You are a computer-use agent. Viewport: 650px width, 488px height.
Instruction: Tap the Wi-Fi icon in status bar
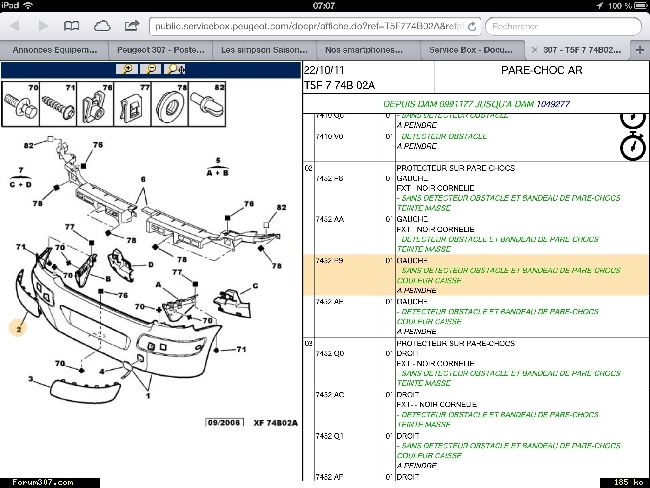click(28, 5)
